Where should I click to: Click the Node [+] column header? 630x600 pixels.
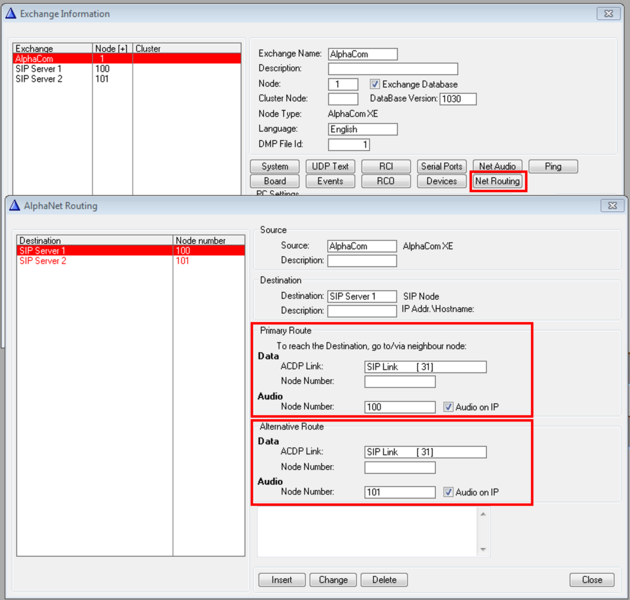pos(112,49)
